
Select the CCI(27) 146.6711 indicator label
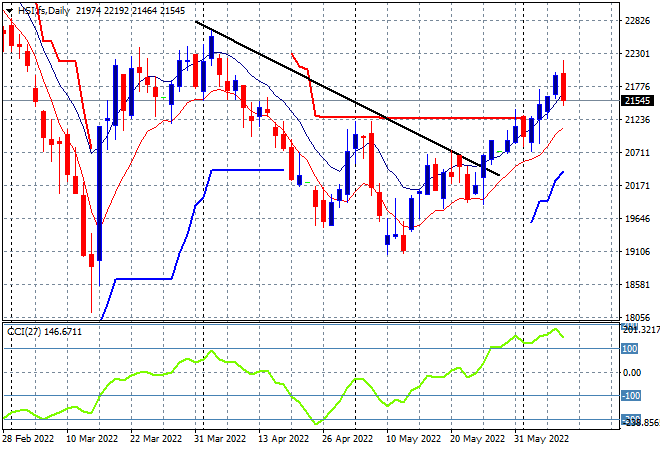coord(45,332)
